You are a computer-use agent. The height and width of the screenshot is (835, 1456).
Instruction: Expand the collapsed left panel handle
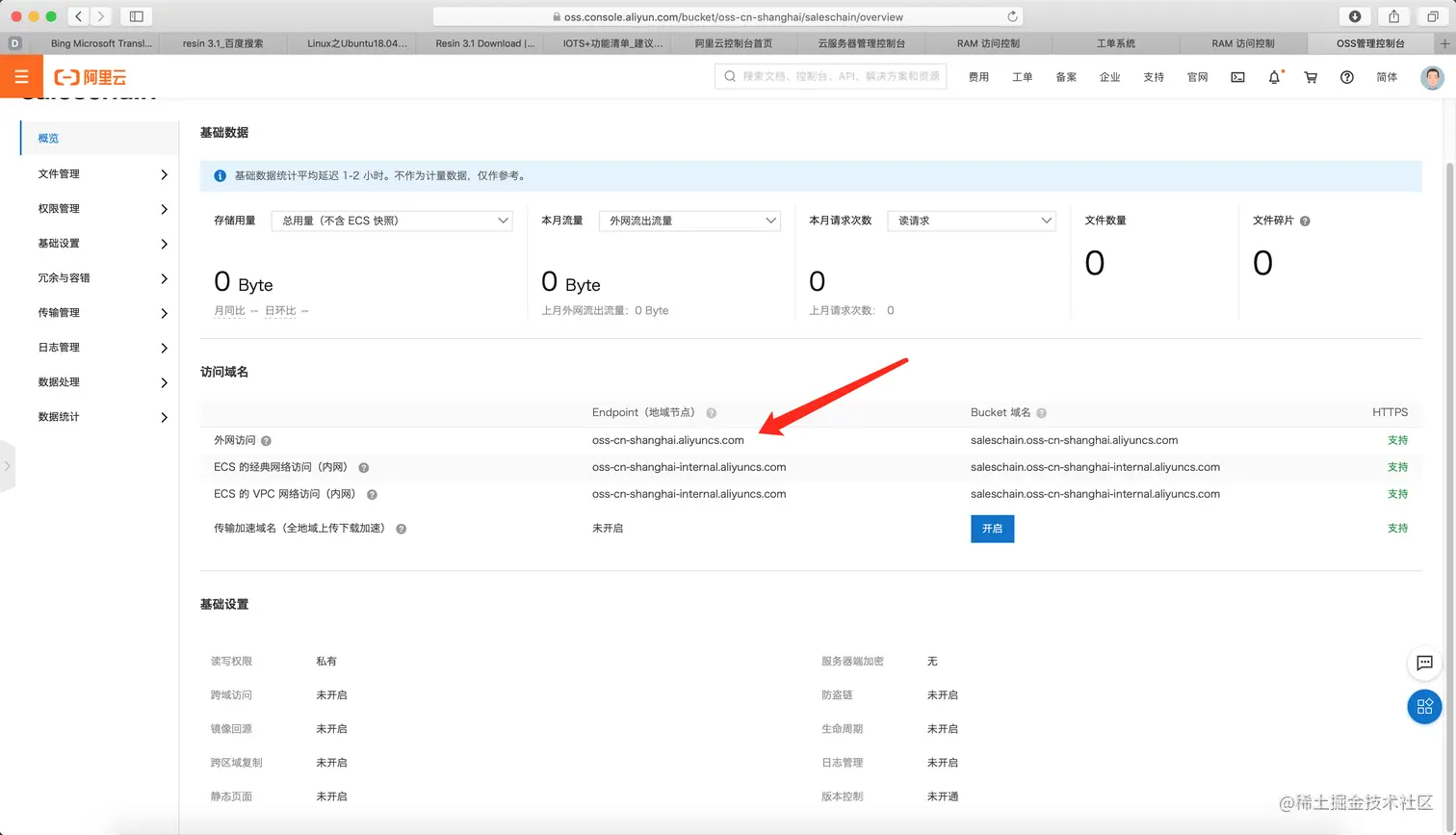click(8, 466)
